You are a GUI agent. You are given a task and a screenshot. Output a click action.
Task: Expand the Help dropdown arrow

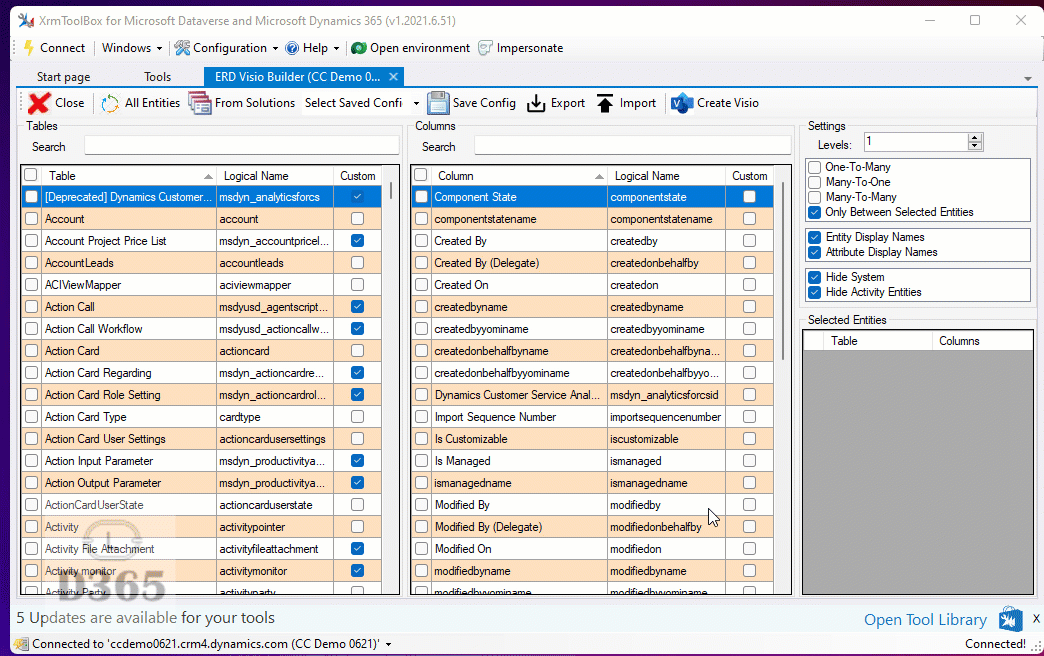click(336, 48)
